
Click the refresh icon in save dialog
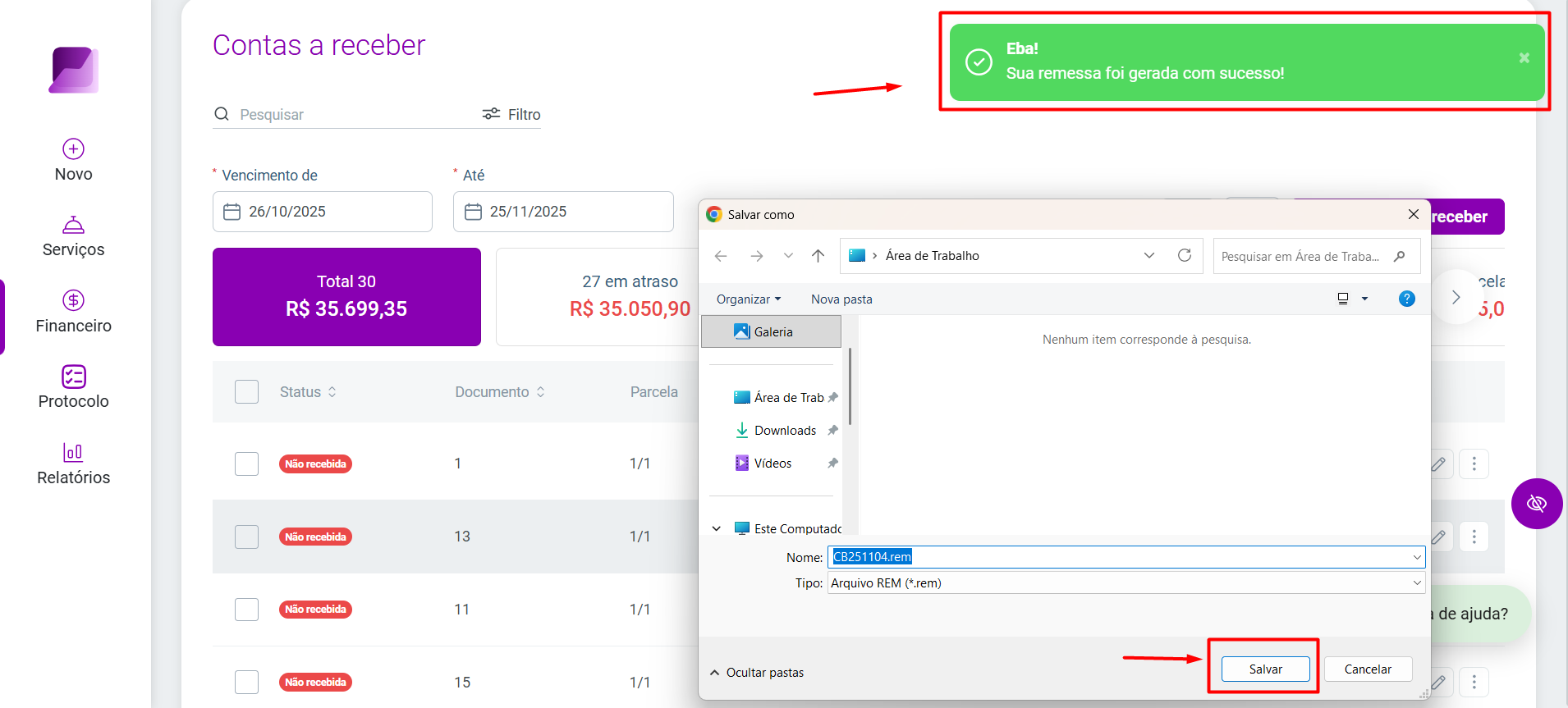(x=1185, y=255)
